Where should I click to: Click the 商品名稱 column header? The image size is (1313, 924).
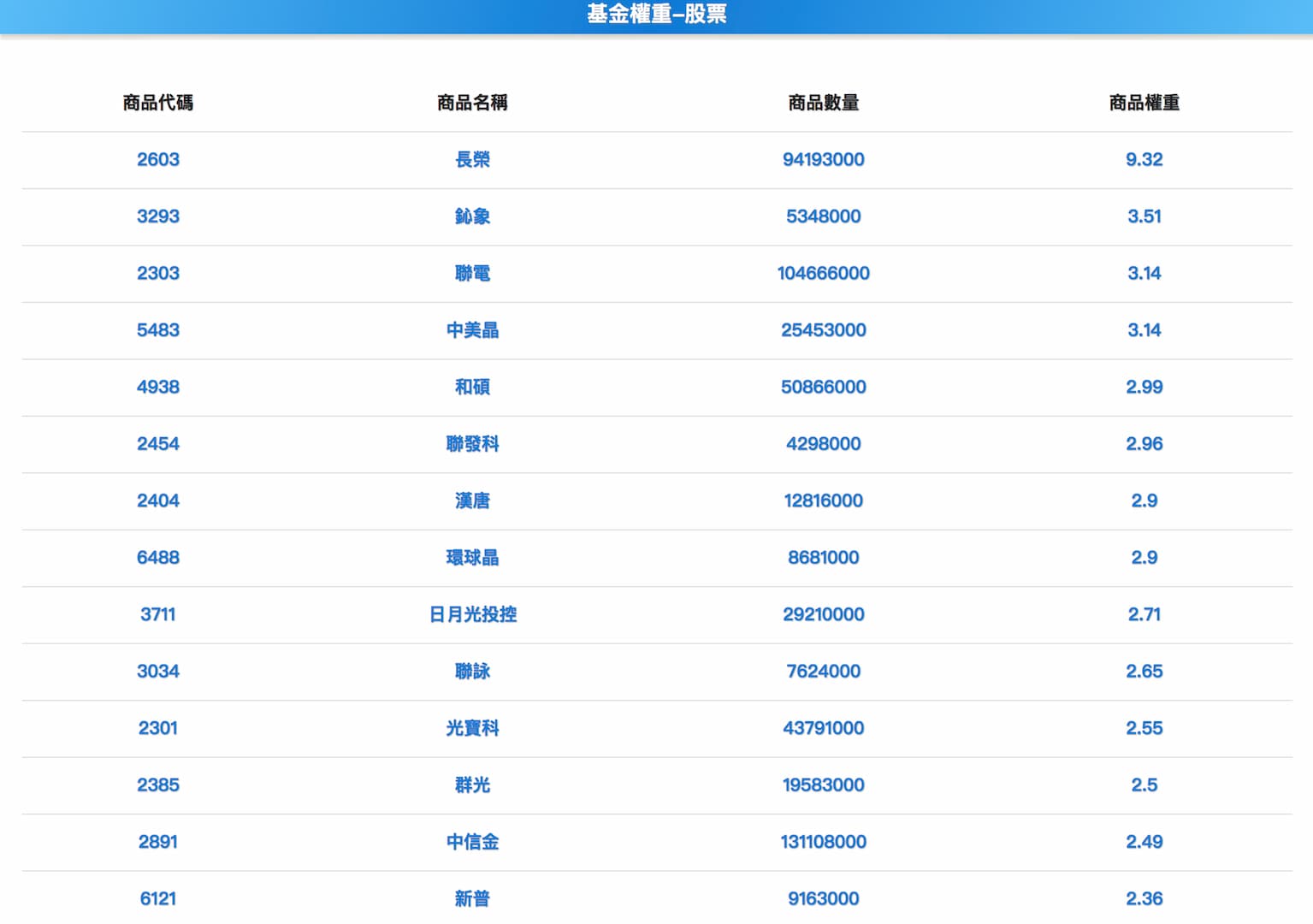click(472, 103)
